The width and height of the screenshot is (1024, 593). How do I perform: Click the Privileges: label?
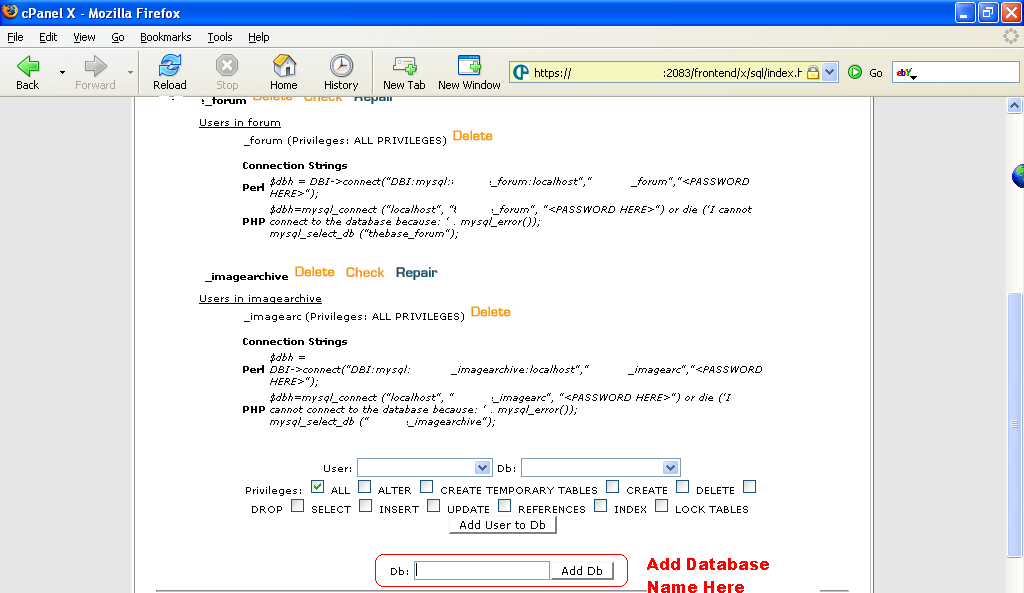point(274,490)
